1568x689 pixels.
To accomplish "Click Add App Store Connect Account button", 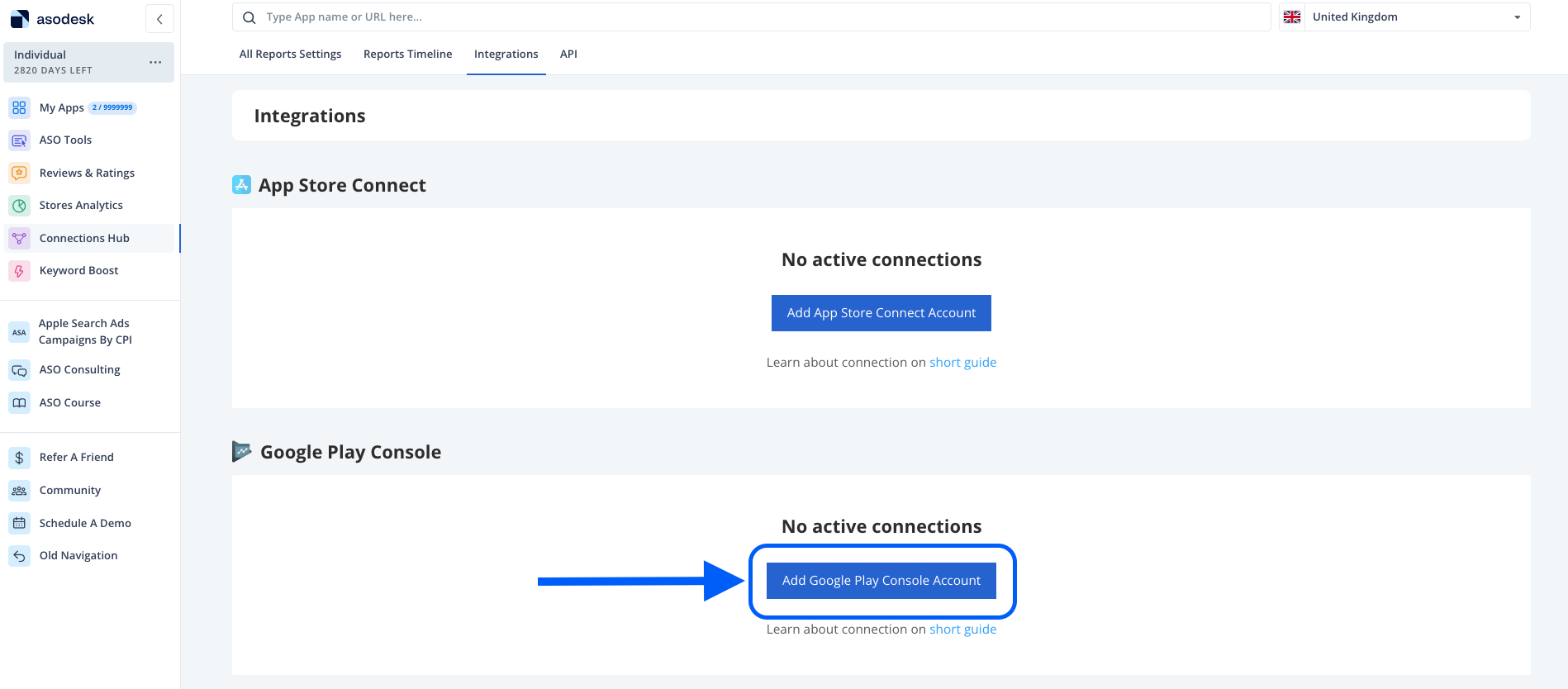I will click(881, 313).
